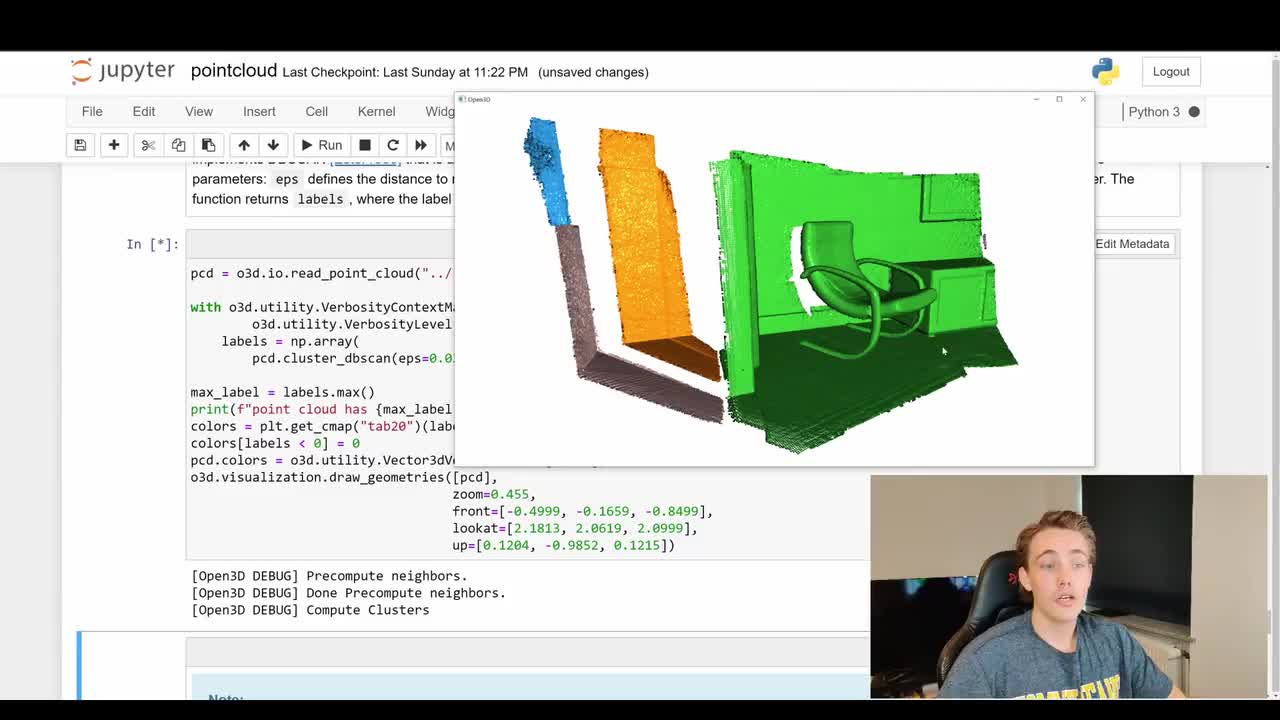Move selected cell down arrow
This screenshot has height=720, width=1280.
273,145
